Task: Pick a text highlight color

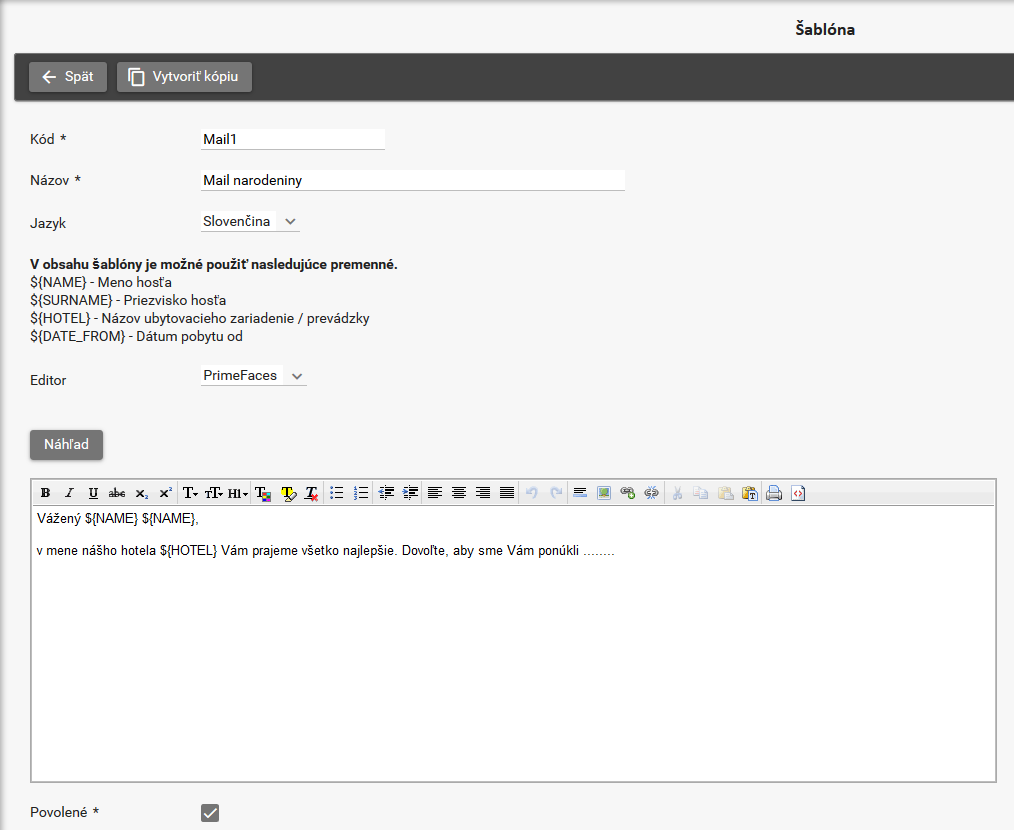Action: tap(288, 493)
